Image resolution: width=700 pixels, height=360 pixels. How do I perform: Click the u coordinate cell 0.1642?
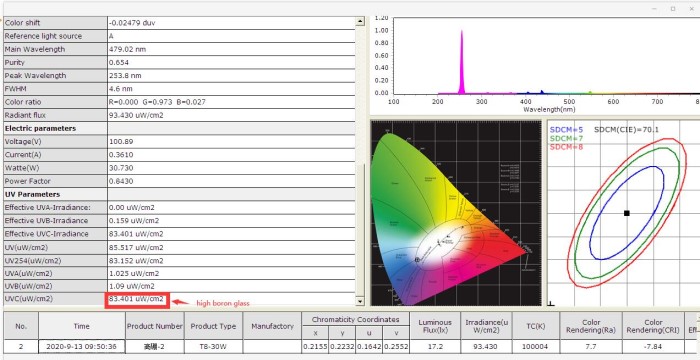point(369,347)
